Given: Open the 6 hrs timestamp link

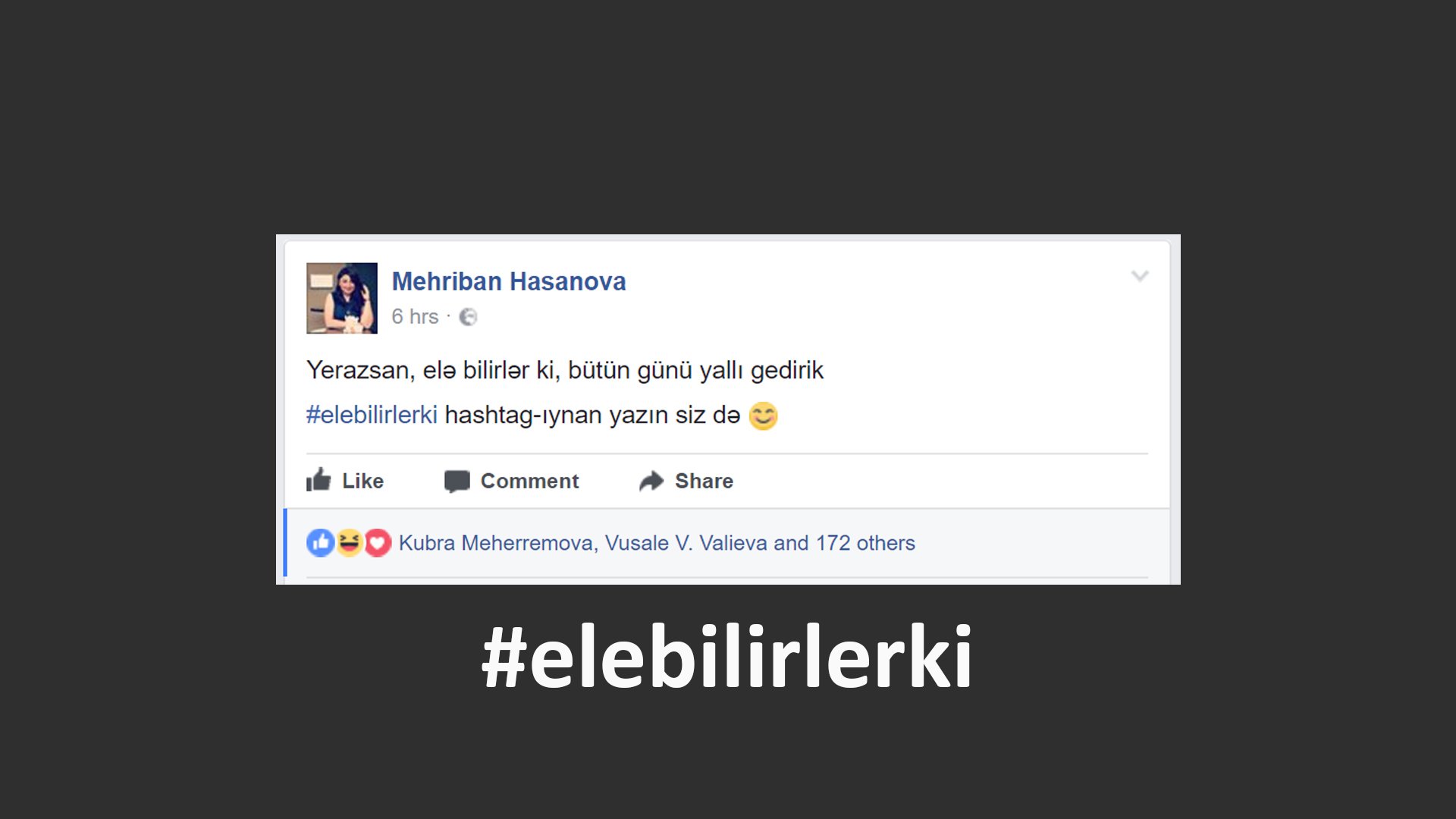Looking at the screenshot, I should click(x=415, y=316).
